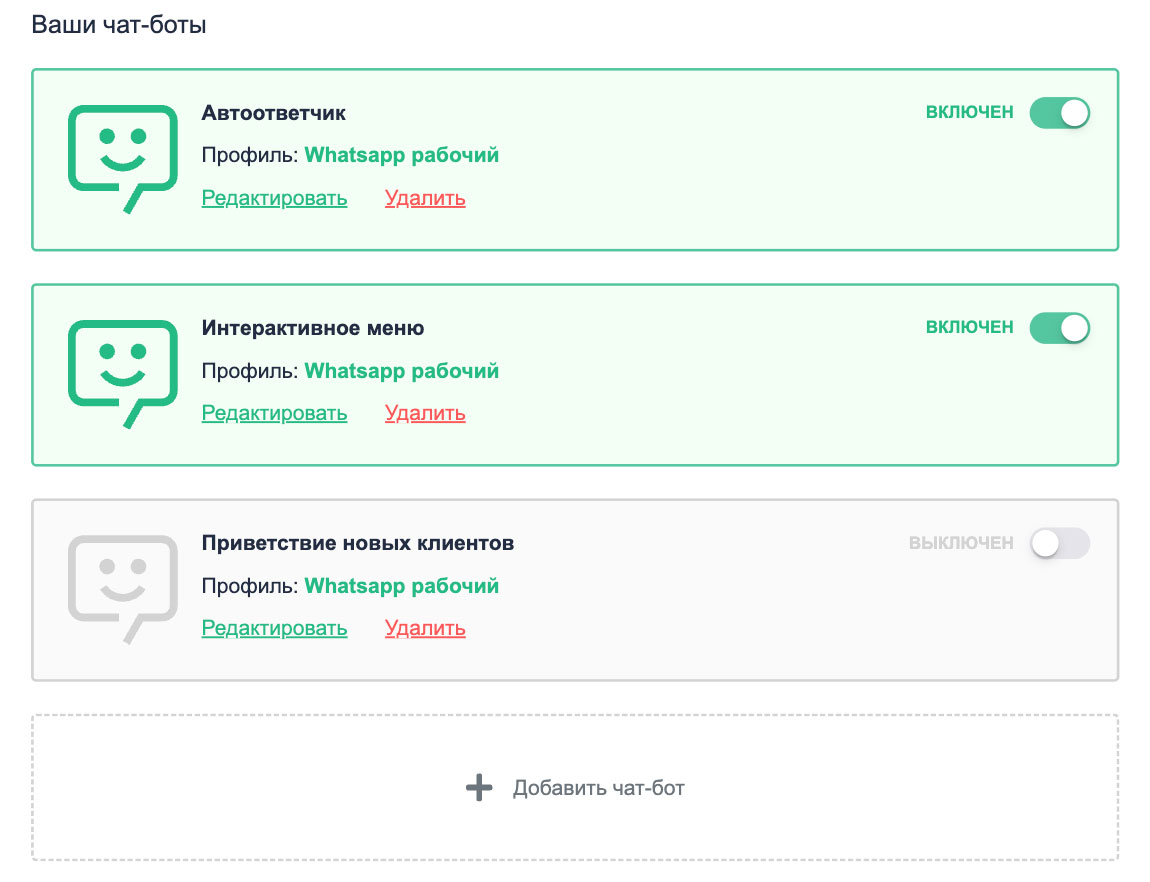Click Редактировать under Приветствие новых клиентов

tap(274, 628)
